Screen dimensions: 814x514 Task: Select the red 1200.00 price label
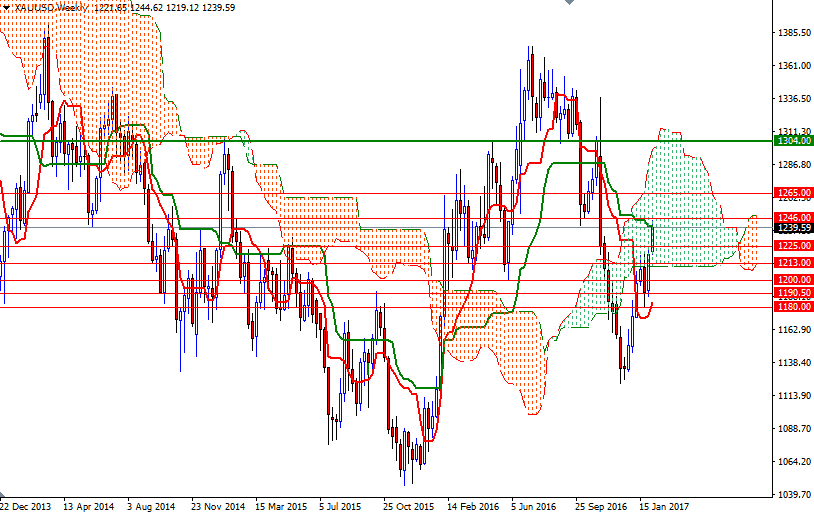pyautogui.click(x=791, y=279)
